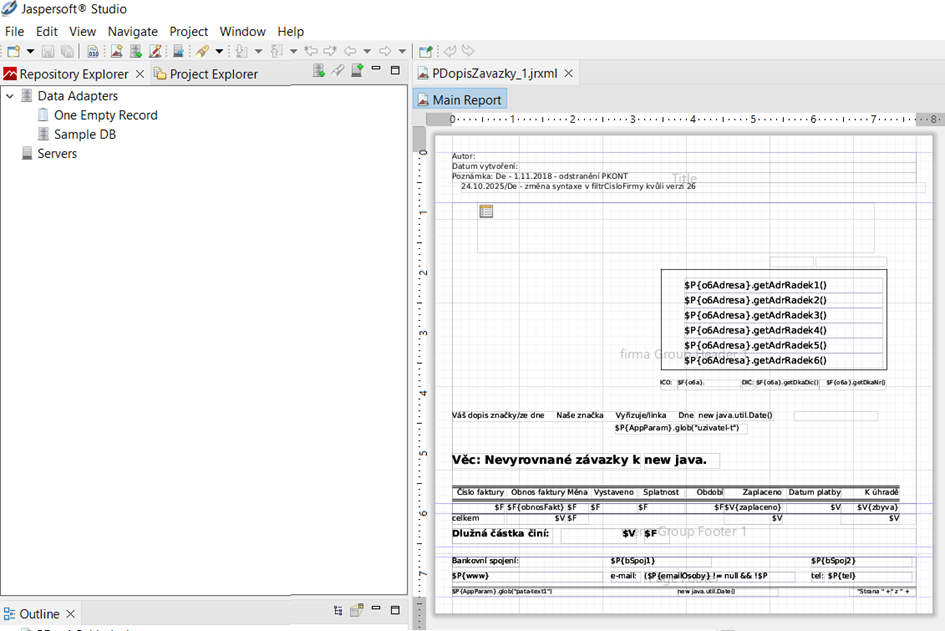Click the Outline thumbnail view icon
This screenshot has width=945, height=631.
[356, 611]
